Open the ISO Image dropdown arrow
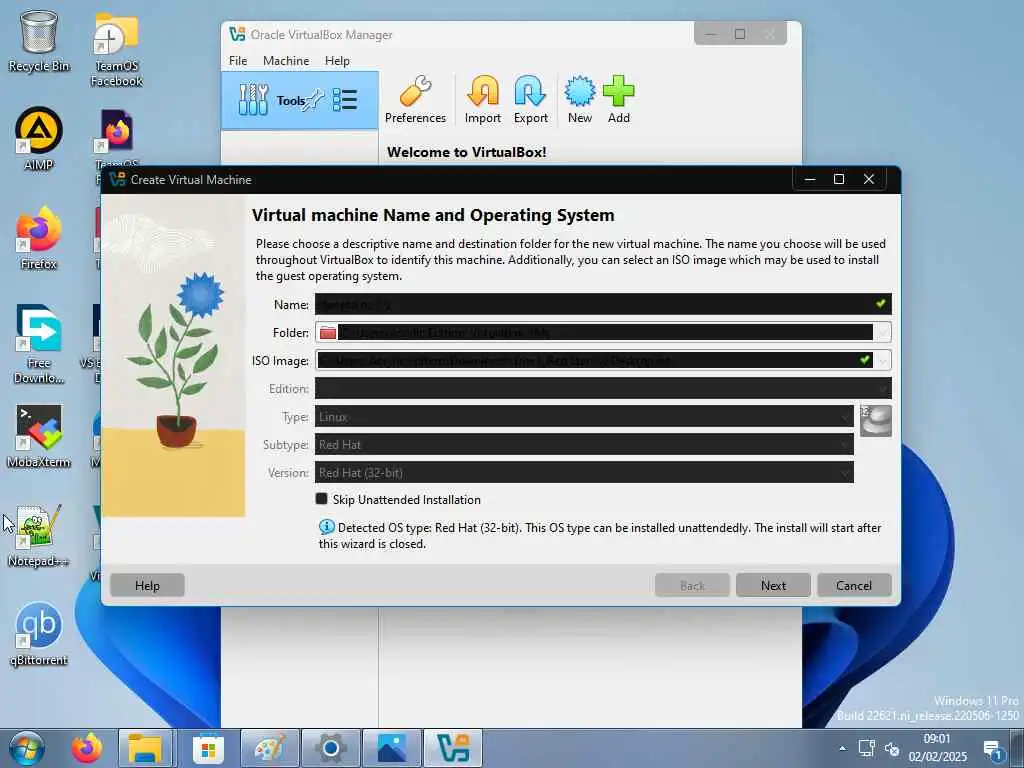 [883, 360]
